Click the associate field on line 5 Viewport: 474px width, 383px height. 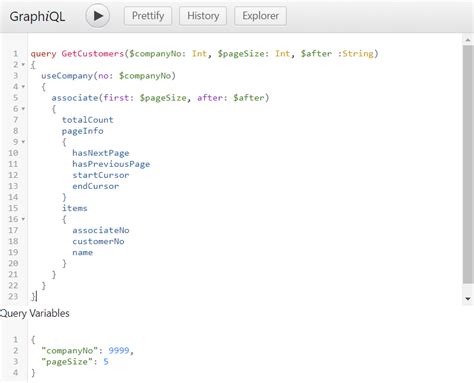pyautogui.click(x=75, y=98)
